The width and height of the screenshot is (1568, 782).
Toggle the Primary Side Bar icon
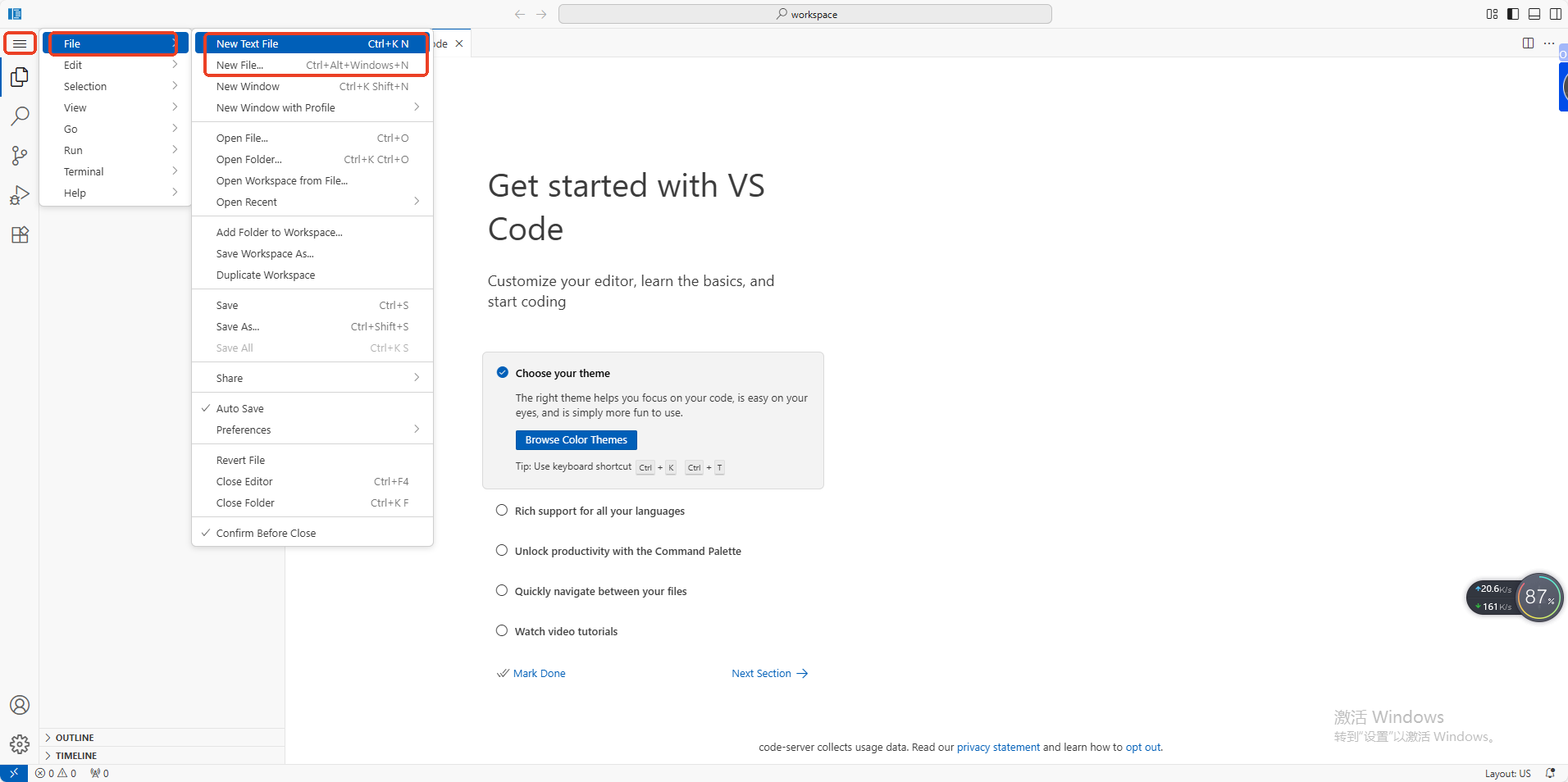pyautogui.click(x=1513, y=14)
